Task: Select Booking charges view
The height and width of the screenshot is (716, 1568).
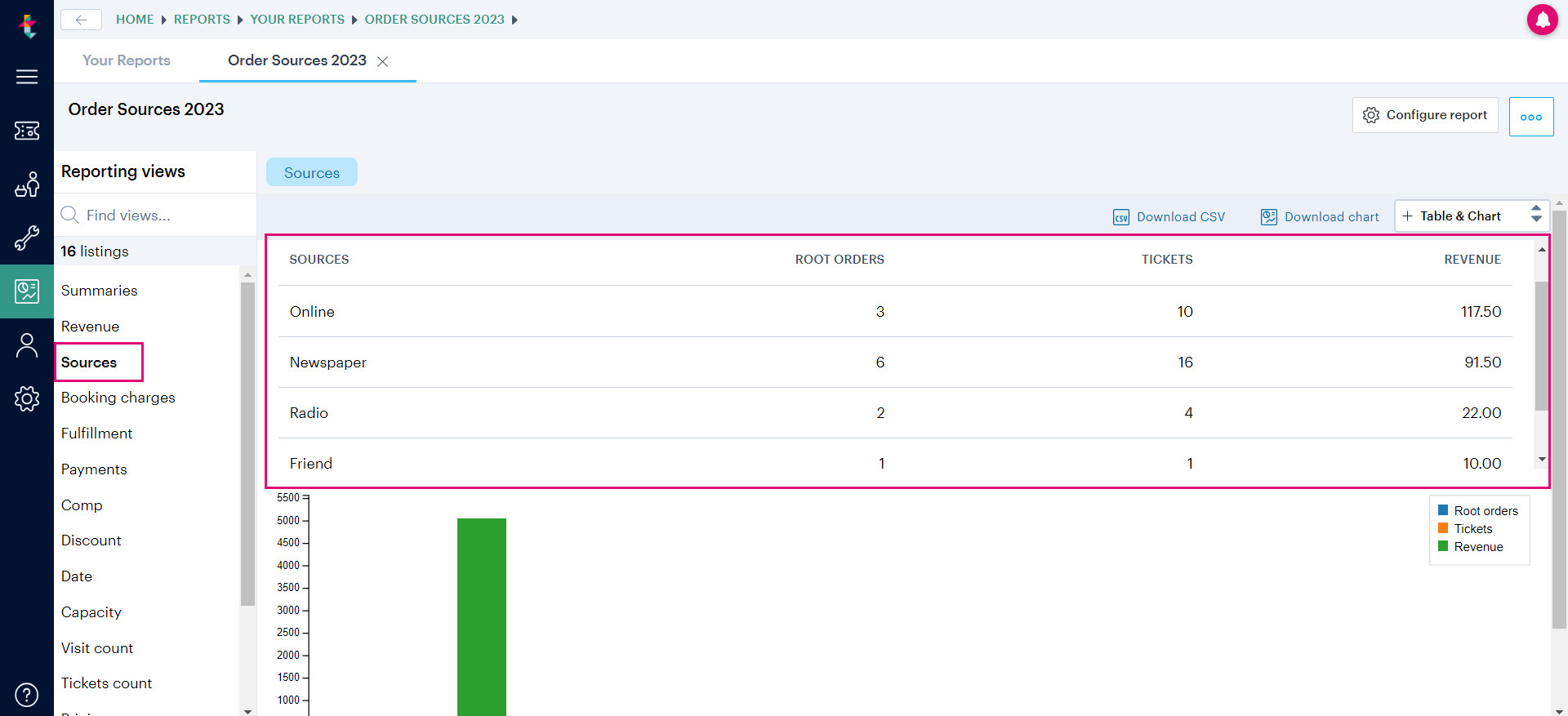Action: [x=118, y=398]
